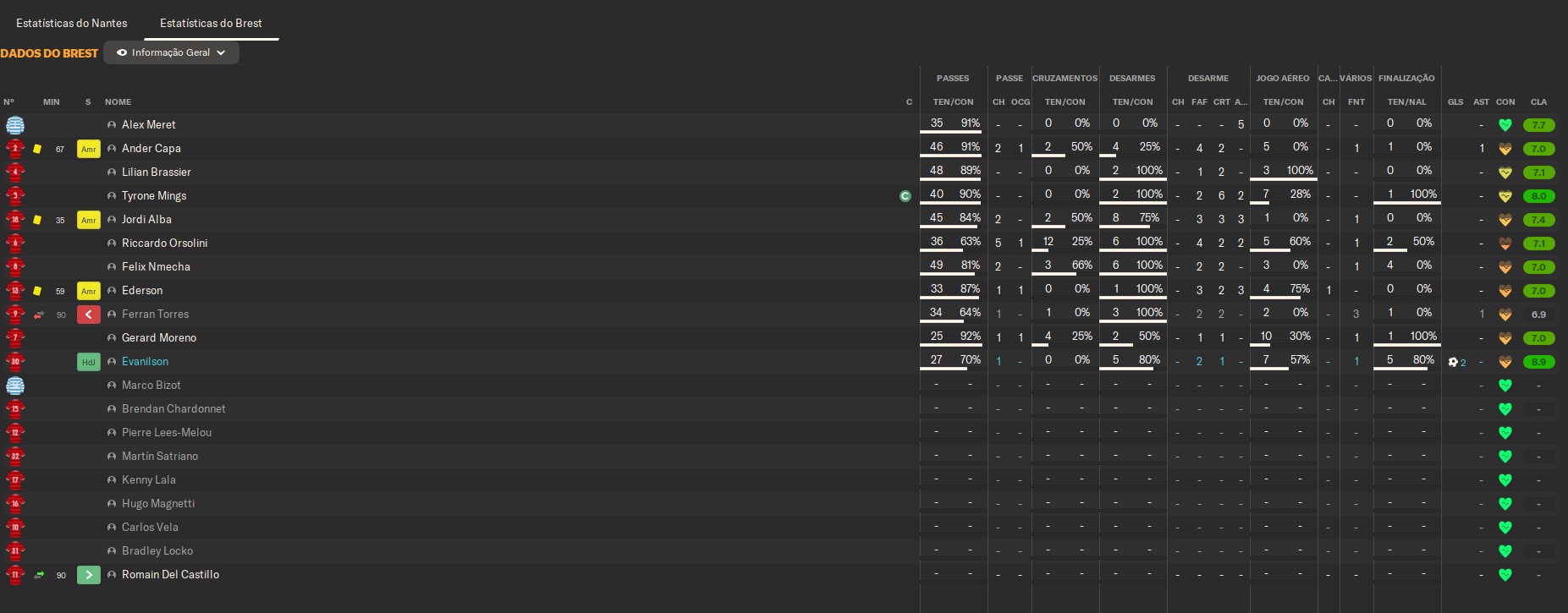Open Felix Nmecha's player profile
This screenshot has width=1568, height=613.
click(156, 266)
